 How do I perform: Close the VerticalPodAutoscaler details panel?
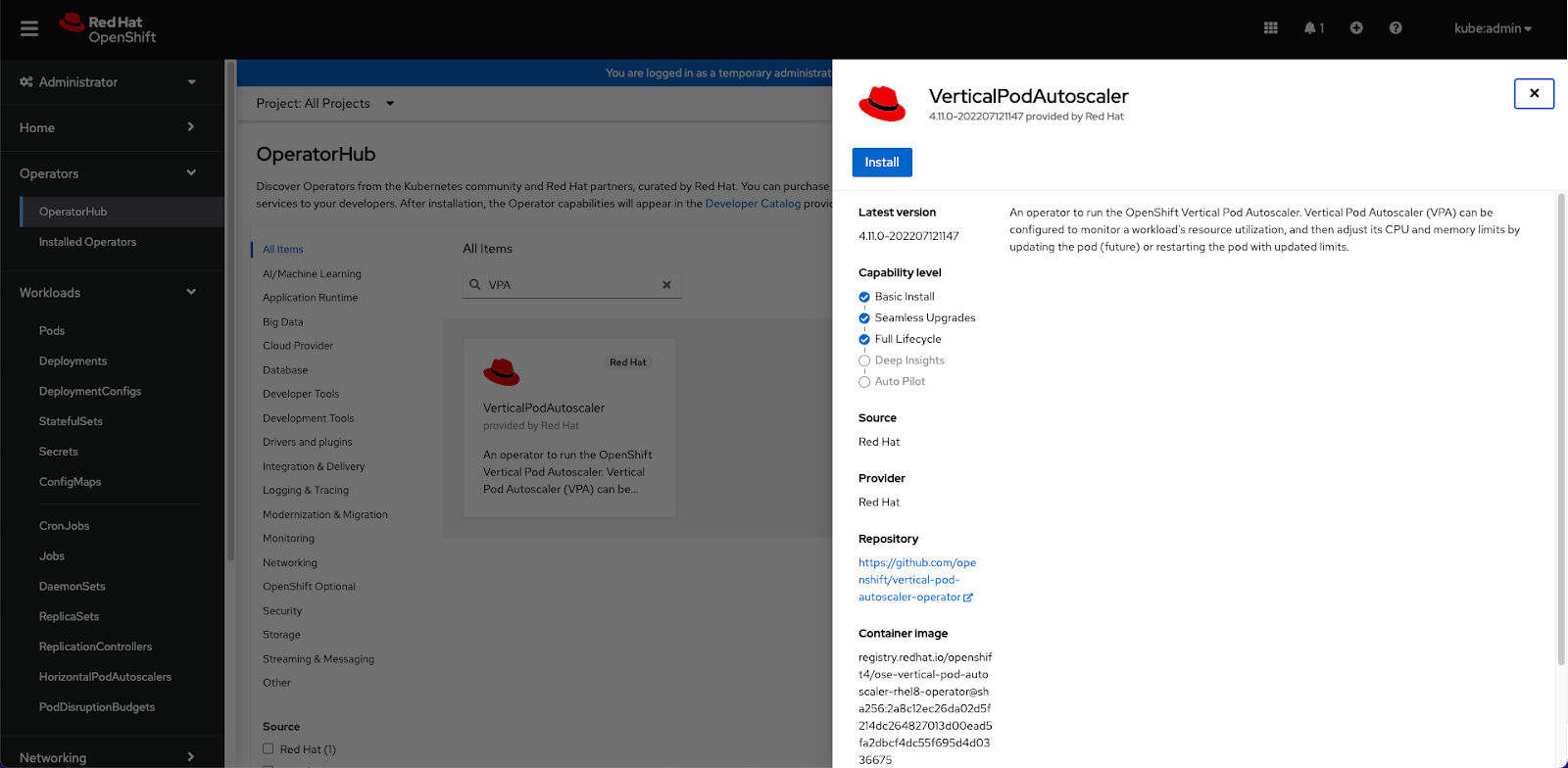[x=1534, y=94]
